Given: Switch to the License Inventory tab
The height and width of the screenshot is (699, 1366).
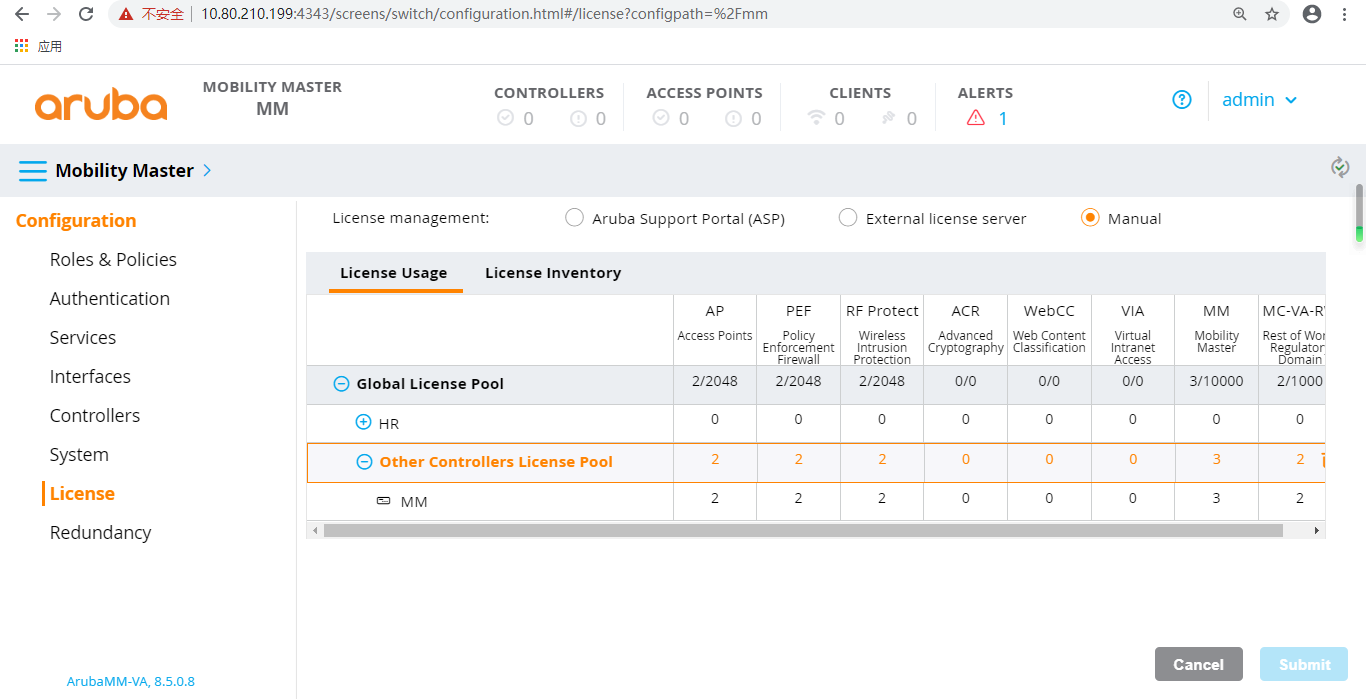Looking at the screenshot, I should (x=553, y=272).
